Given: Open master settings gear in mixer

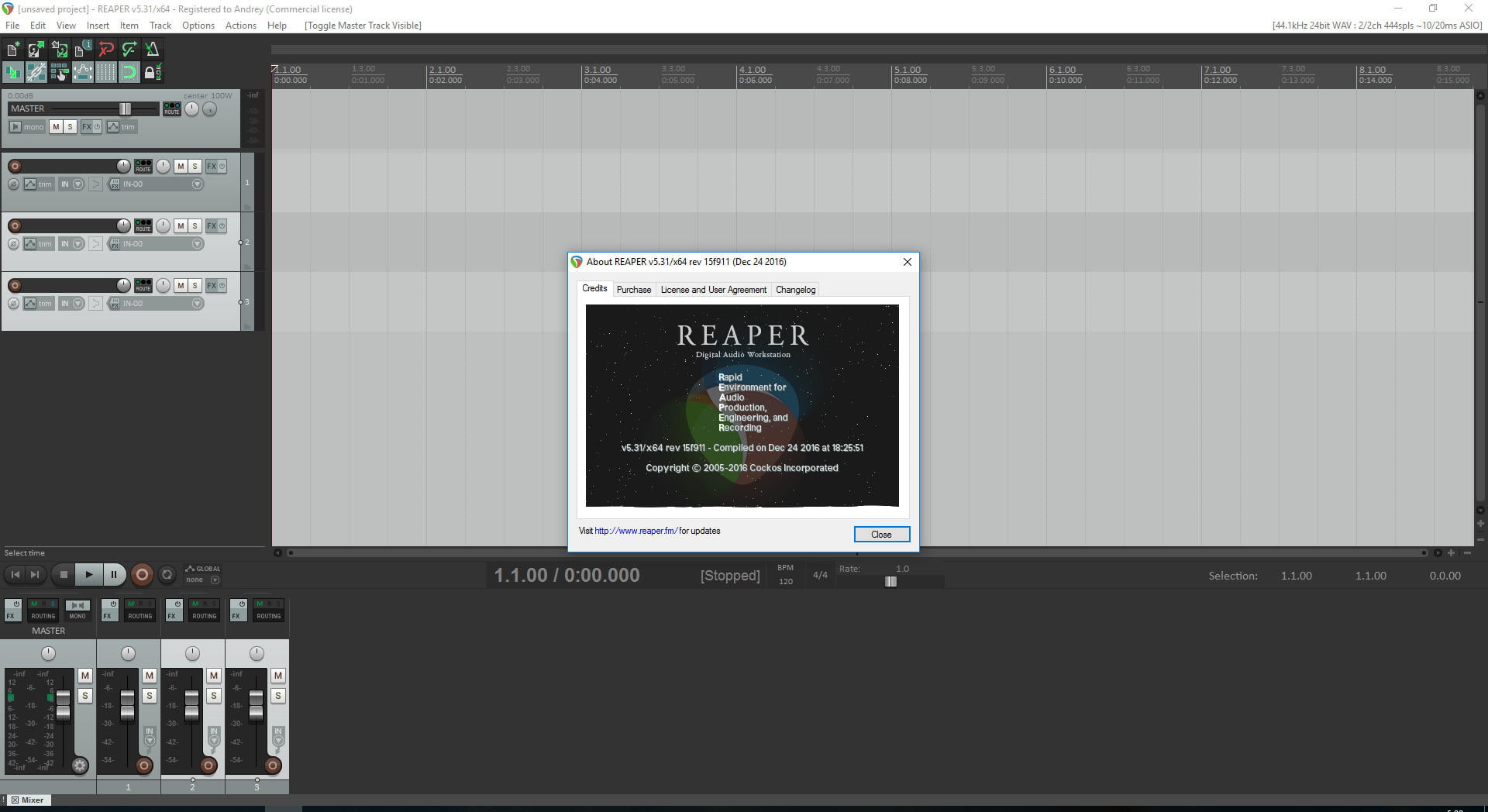Looking at the screenshot, I should click(79, 766).
